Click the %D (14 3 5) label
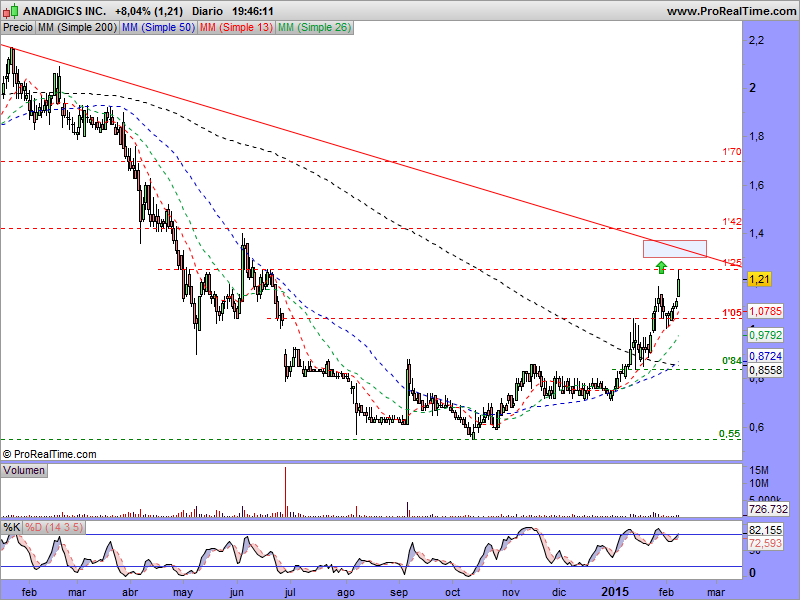This screenshot has width=800, height=600. pos(54,527)
